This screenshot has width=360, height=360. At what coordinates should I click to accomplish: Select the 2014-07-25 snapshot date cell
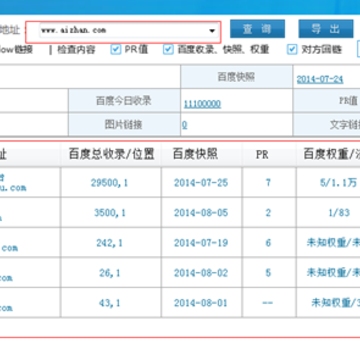(x=202, y=182)
